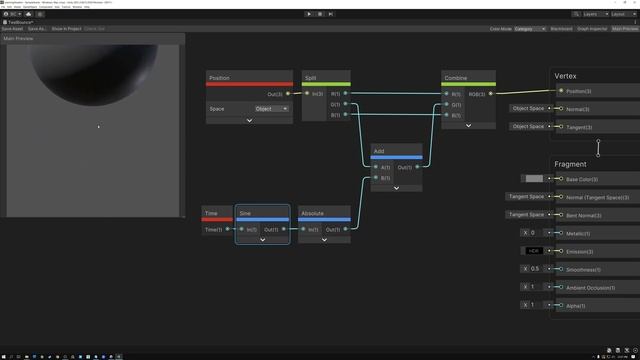
Task: Click the Split node R(1) output port
Action: tap(345, 93)
